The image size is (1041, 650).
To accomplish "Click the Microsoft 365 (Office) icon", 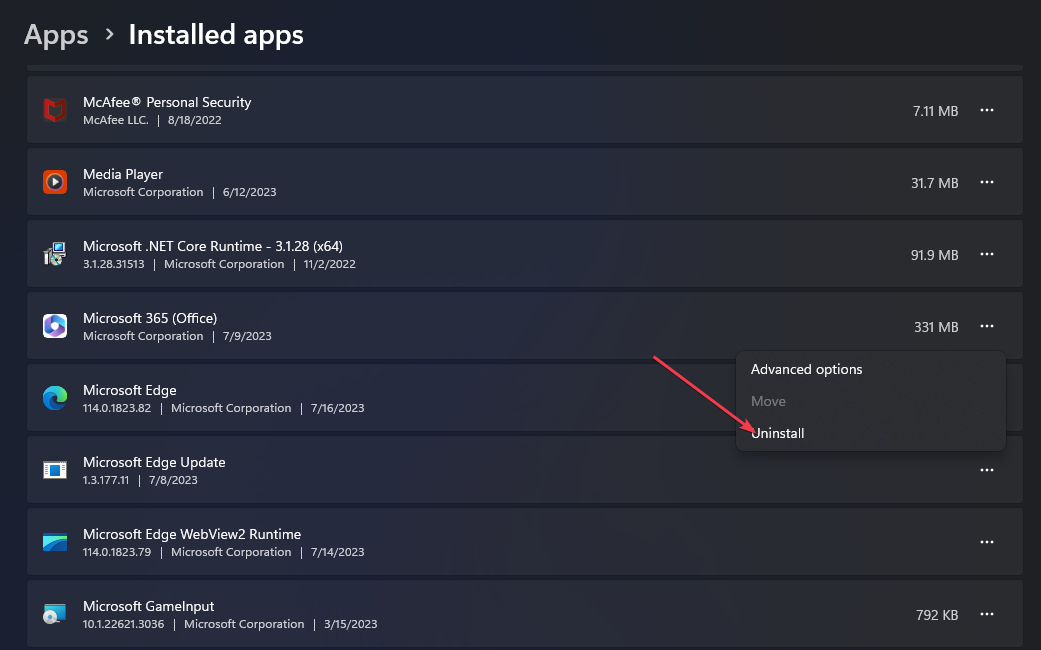I will coord(54,326).
